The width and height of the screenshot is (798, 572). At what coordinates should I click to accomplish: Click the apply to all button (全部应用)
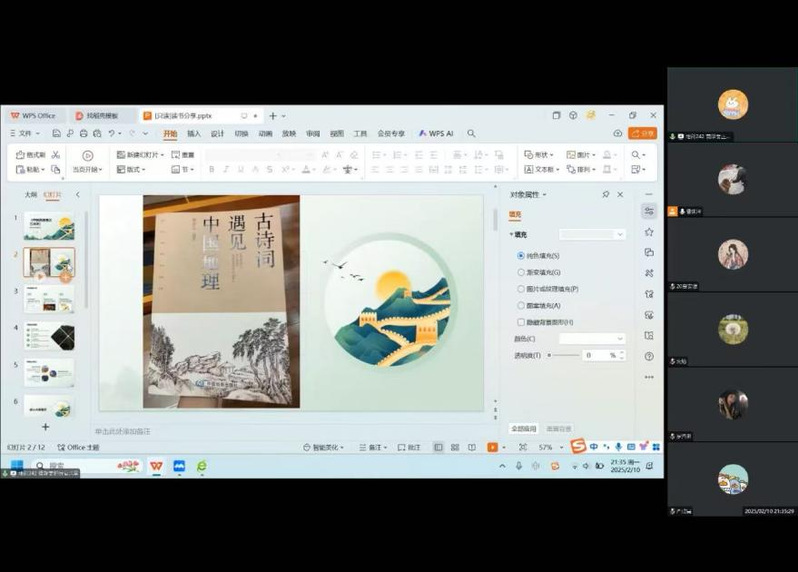pos(523,428)
